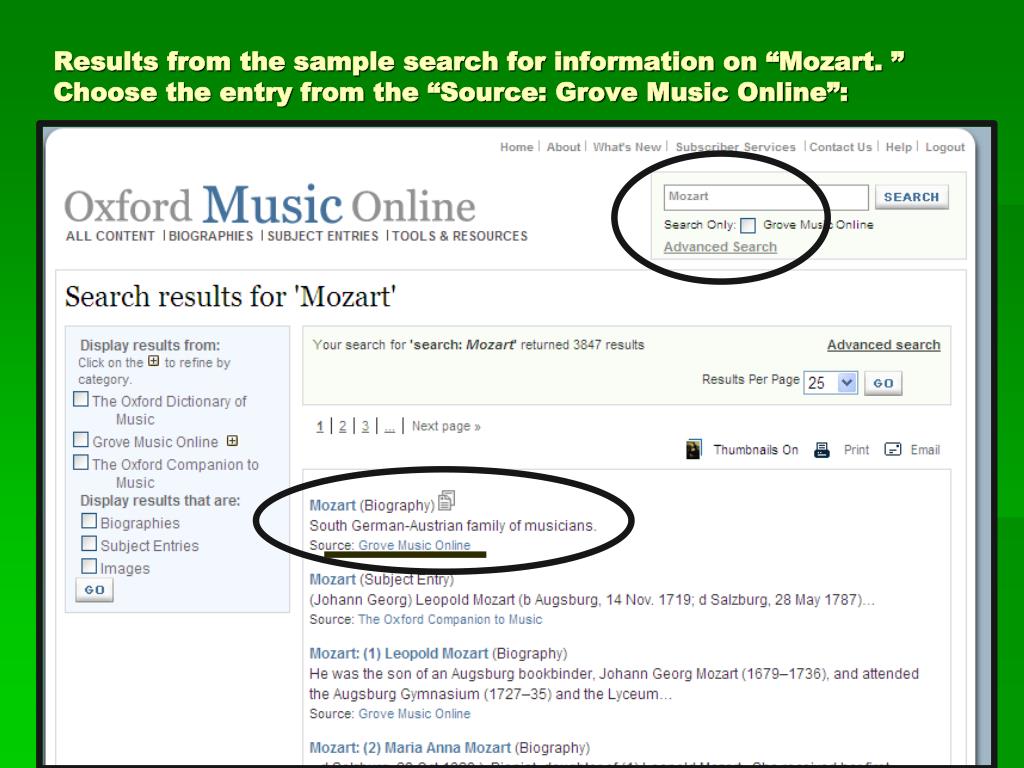Click Advanced search link in results header
Viewport: 1024px width, 768px height.
(x=884, y=345)
